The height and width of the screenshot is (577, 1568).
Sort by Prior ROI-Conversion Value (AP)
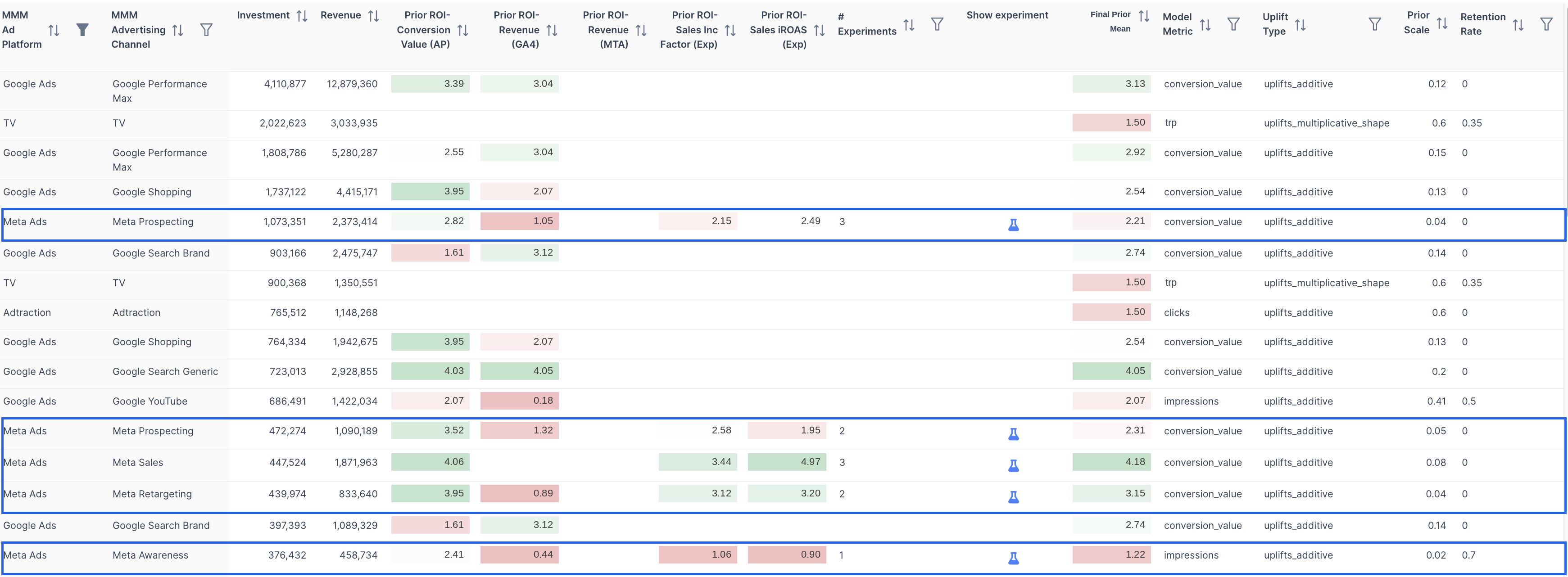point(462,30)
